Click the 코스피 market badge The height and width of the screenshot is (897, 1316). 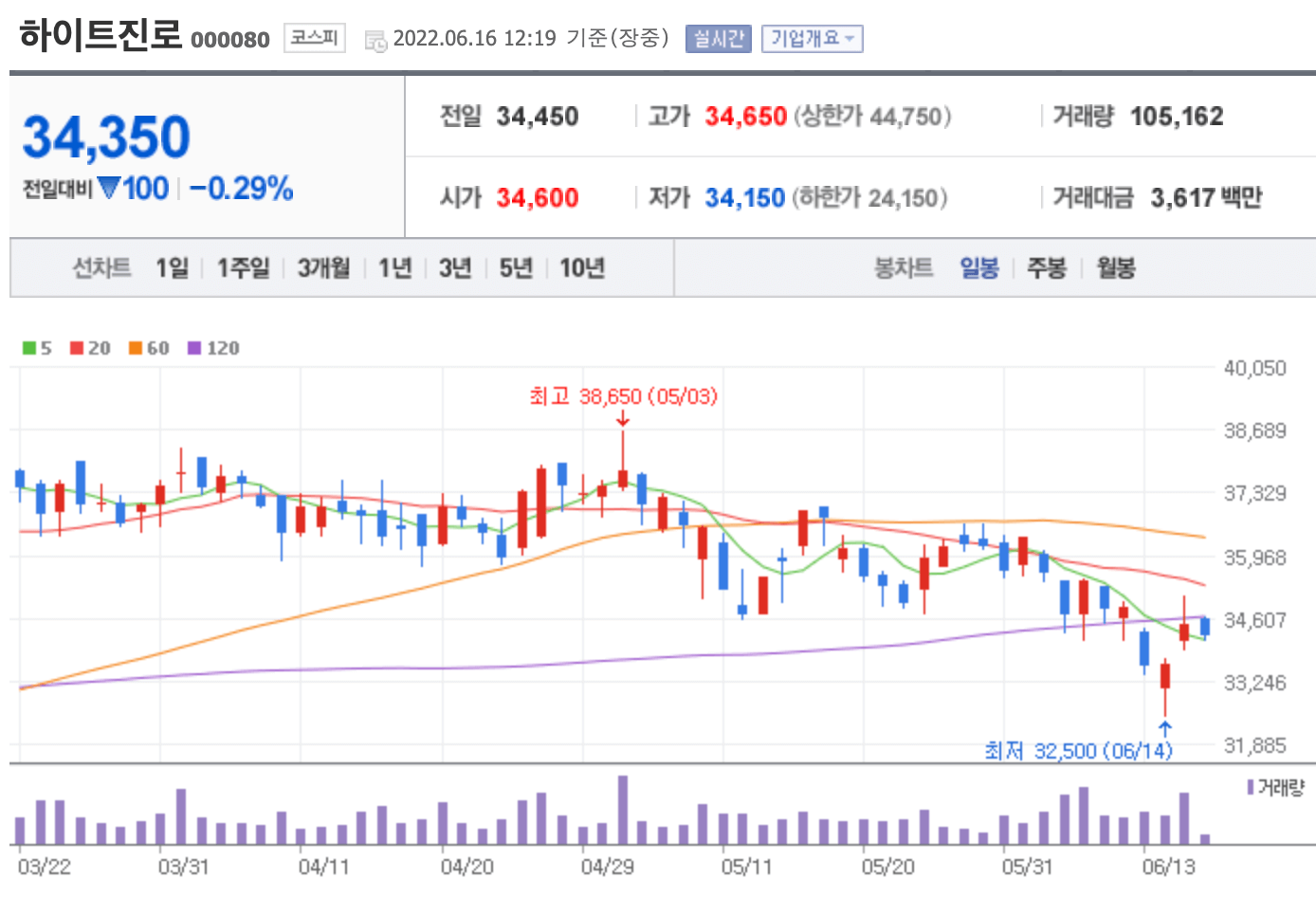(314, 38)
